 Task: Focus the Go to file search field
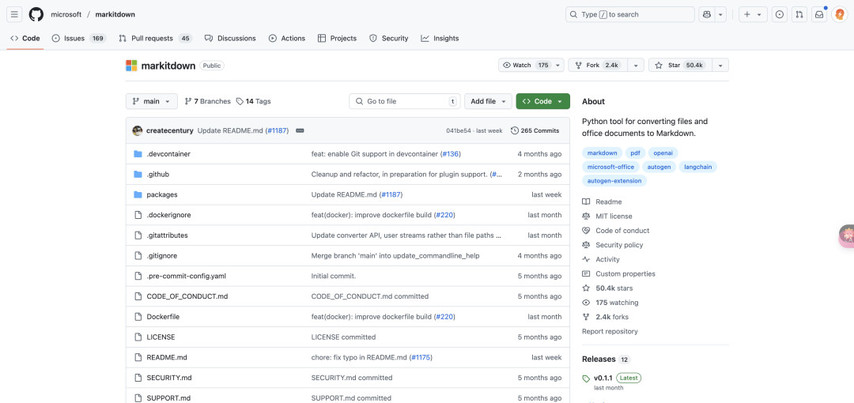[x=405, y=101]
